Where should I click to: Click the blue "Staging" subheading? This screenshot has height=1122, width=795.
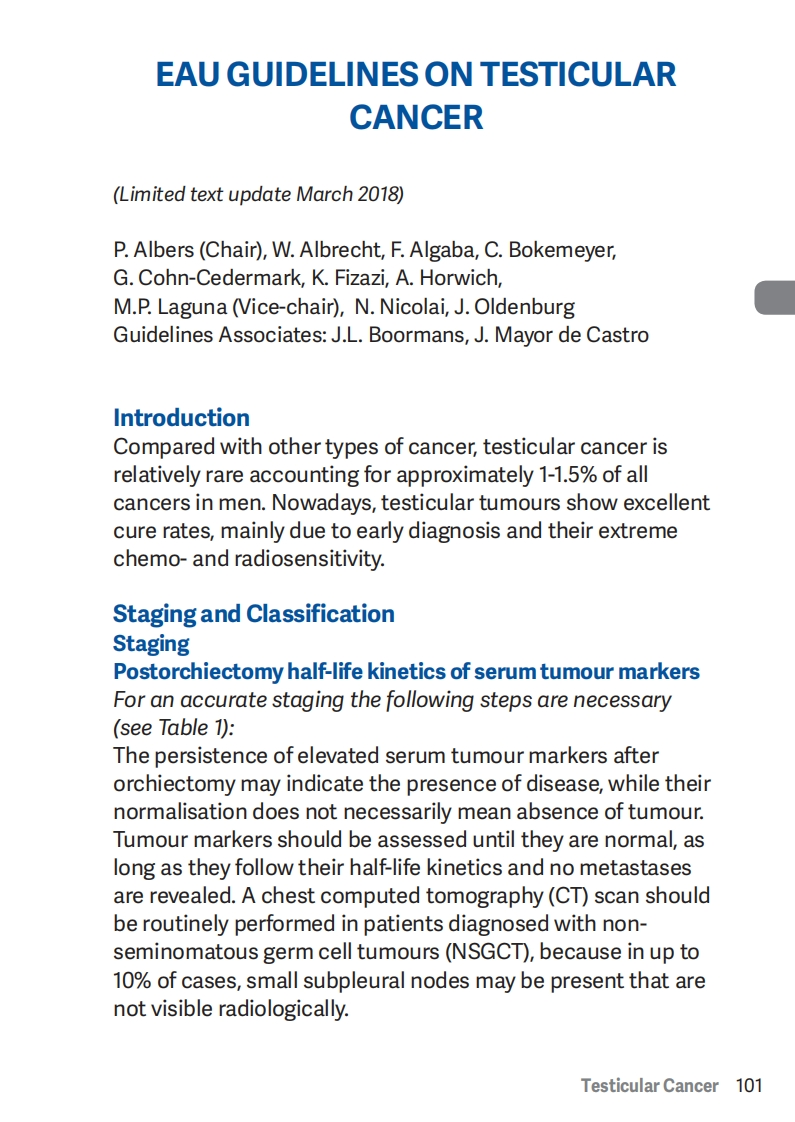coord(151,643)
